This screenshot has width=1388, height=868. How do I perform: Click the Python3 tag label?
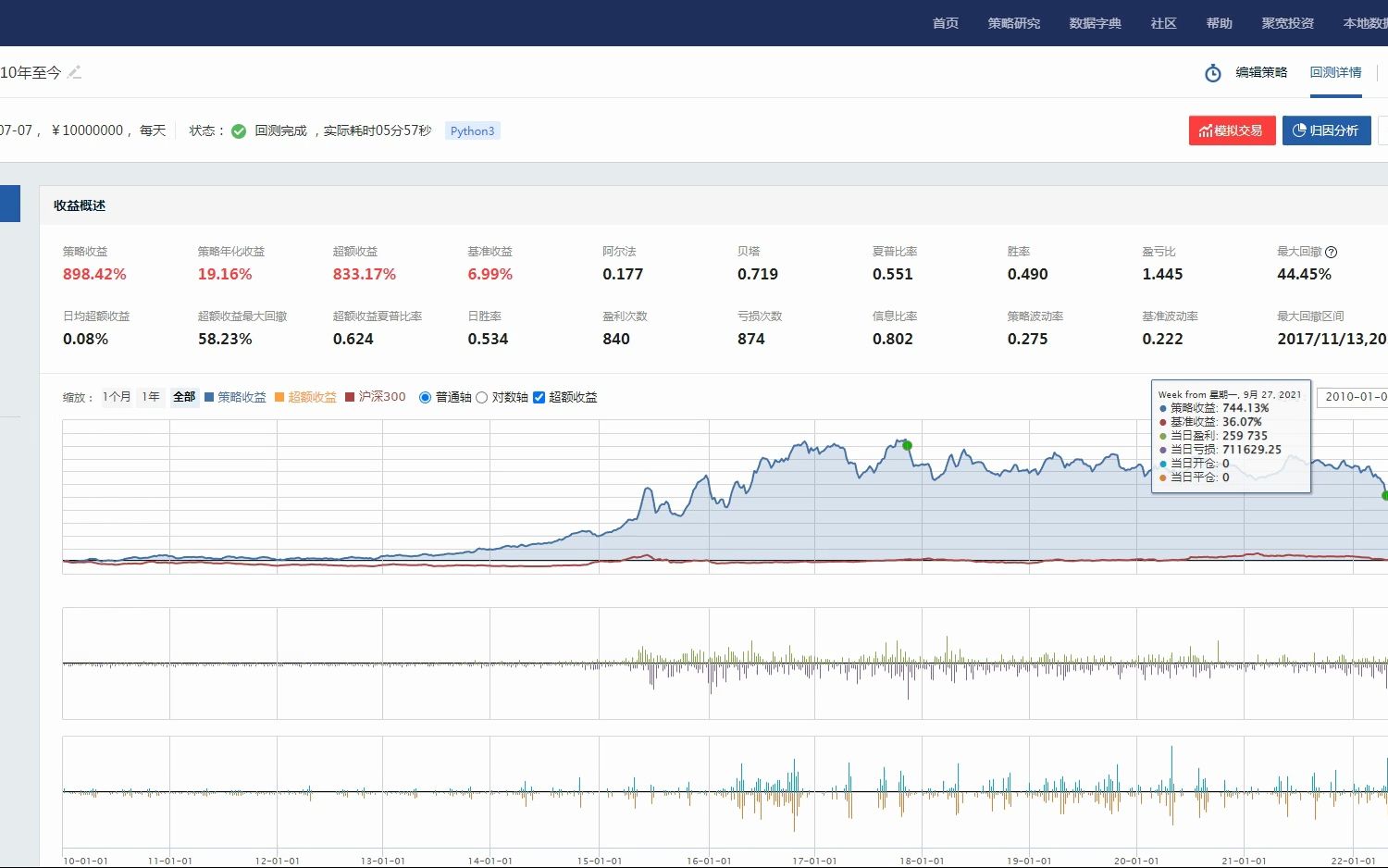(473, 131)
